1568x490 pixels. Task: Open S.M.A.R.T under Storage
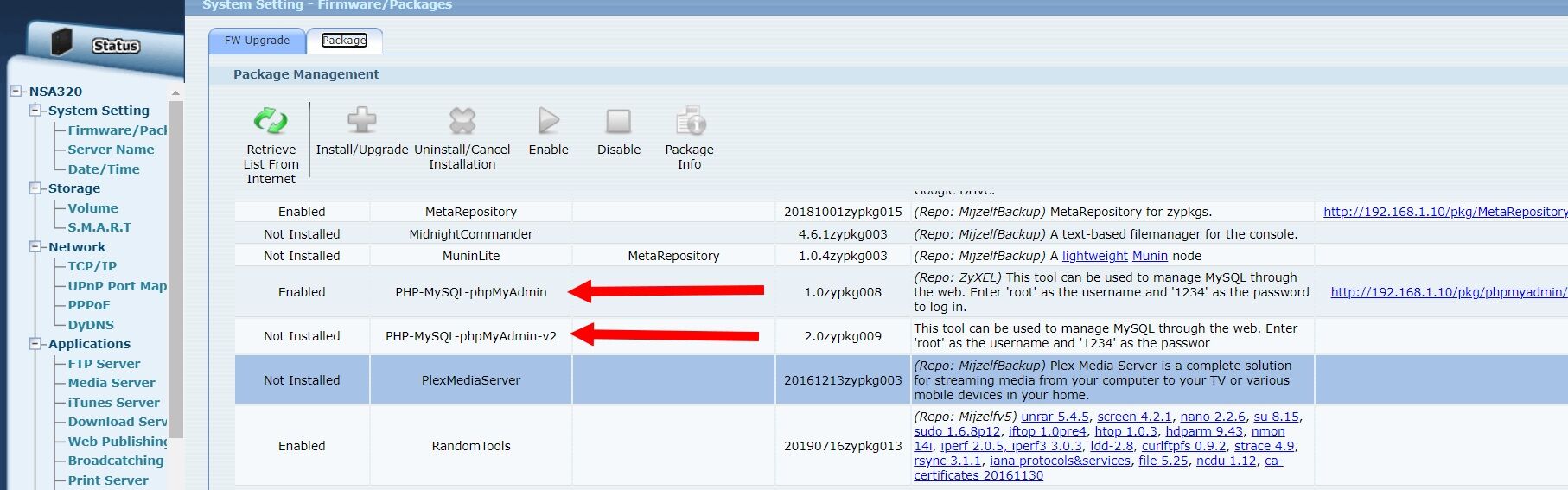click(x=99, y=226)
